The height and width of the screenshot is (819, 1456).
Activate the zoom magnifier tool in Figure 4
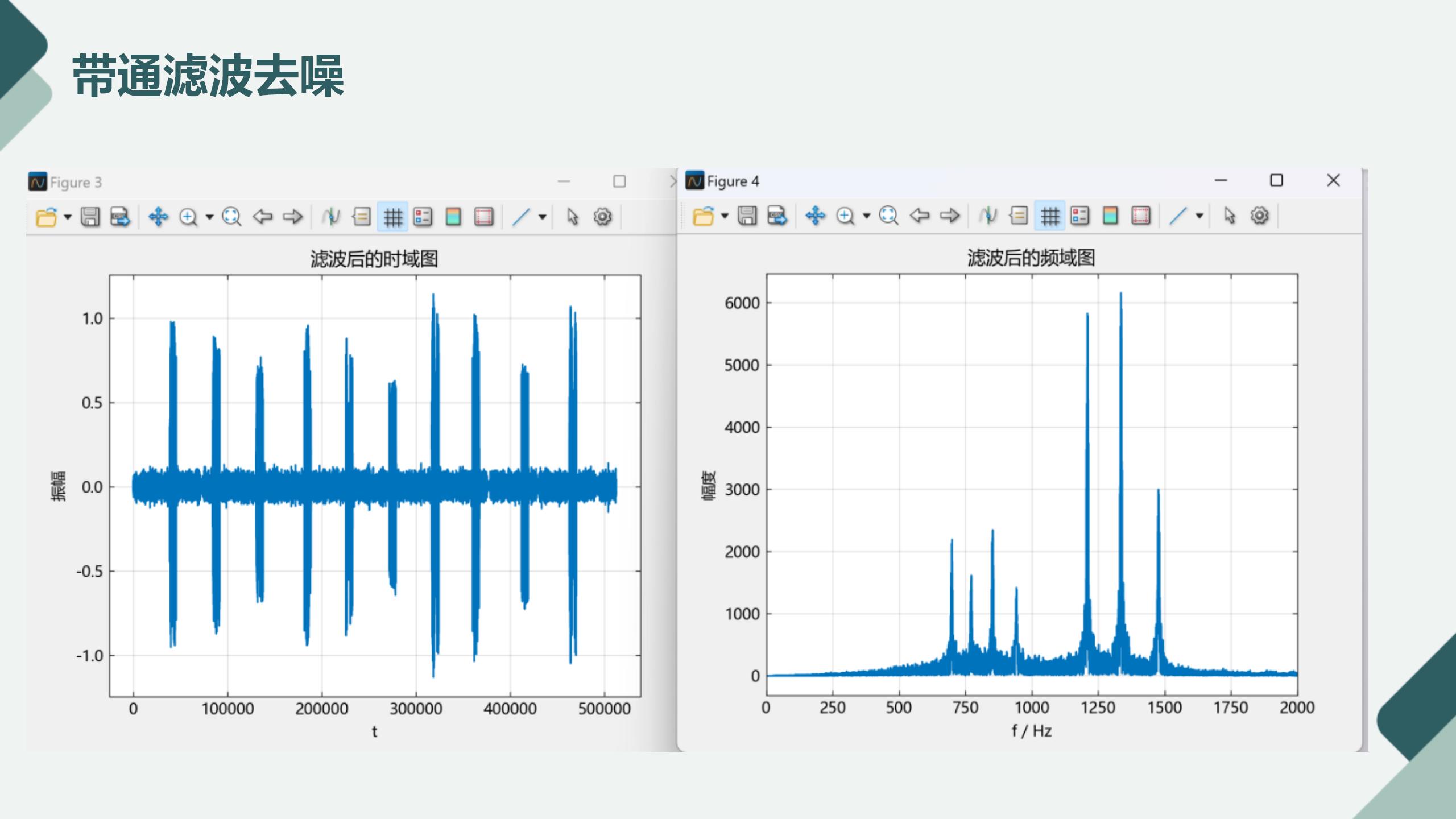[845, 216]
